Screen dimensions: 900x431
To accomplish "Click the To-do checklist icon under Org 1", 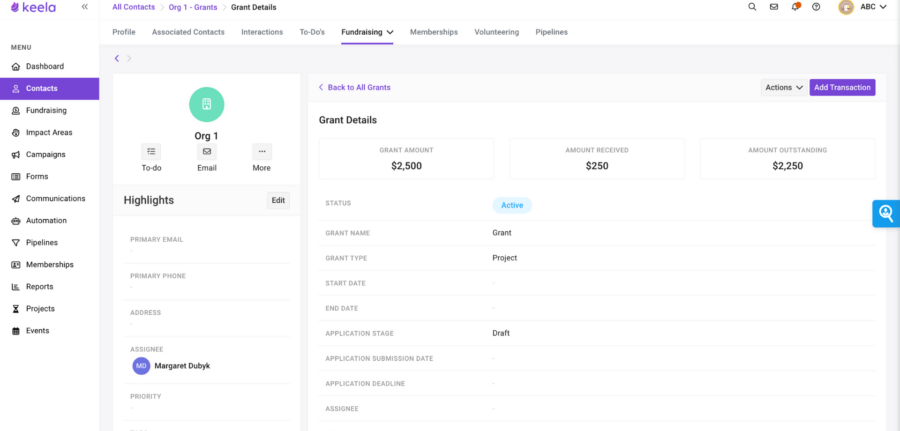I will [152, 152].
